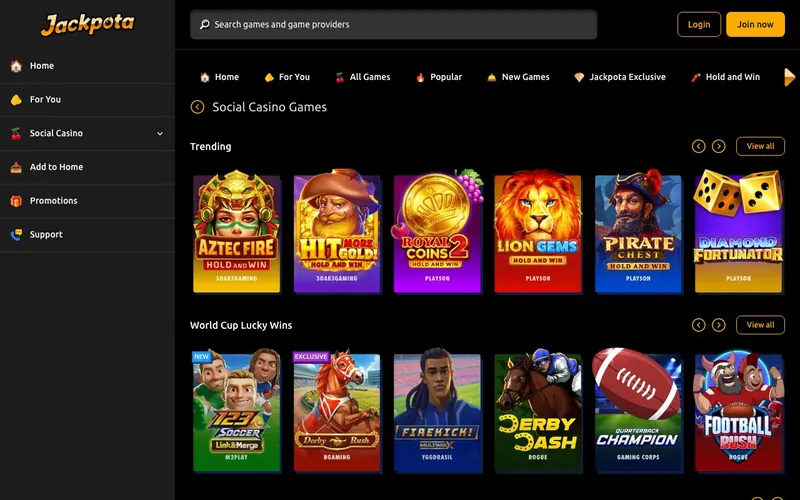Click the cherry icon beside Social Casino
800x500 pixels.
tap(16, 134)
